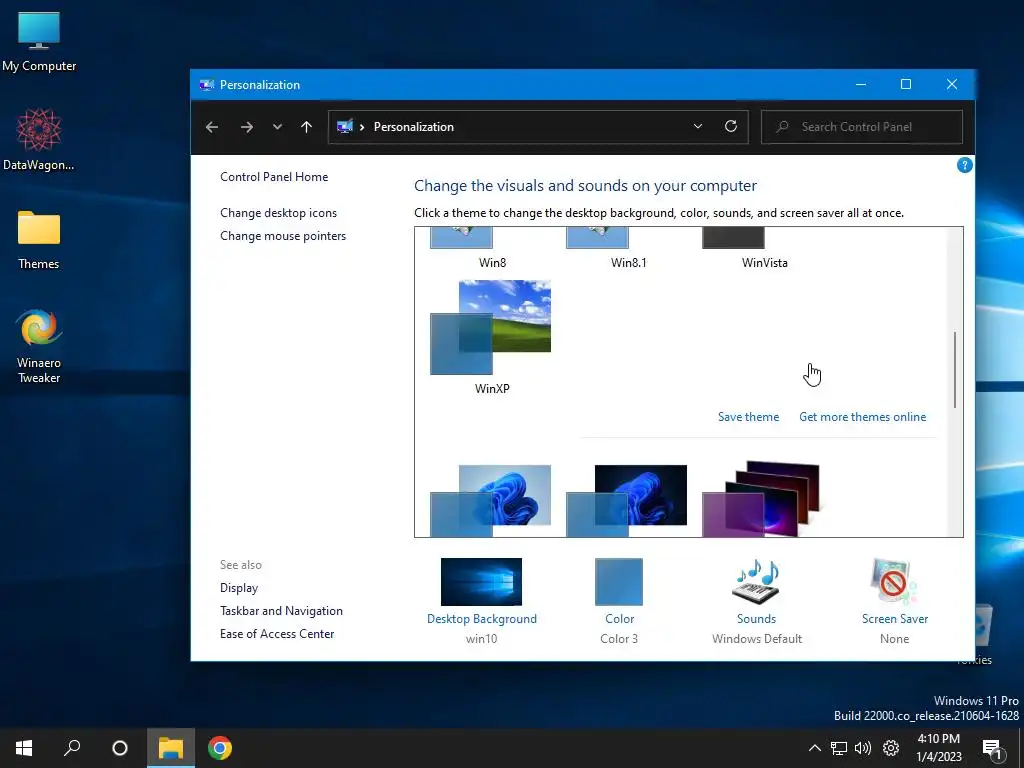Select the Themes folder on desktop
Image resolution: width=1024 pixels, height=768 pixels.
click(39, 240)
